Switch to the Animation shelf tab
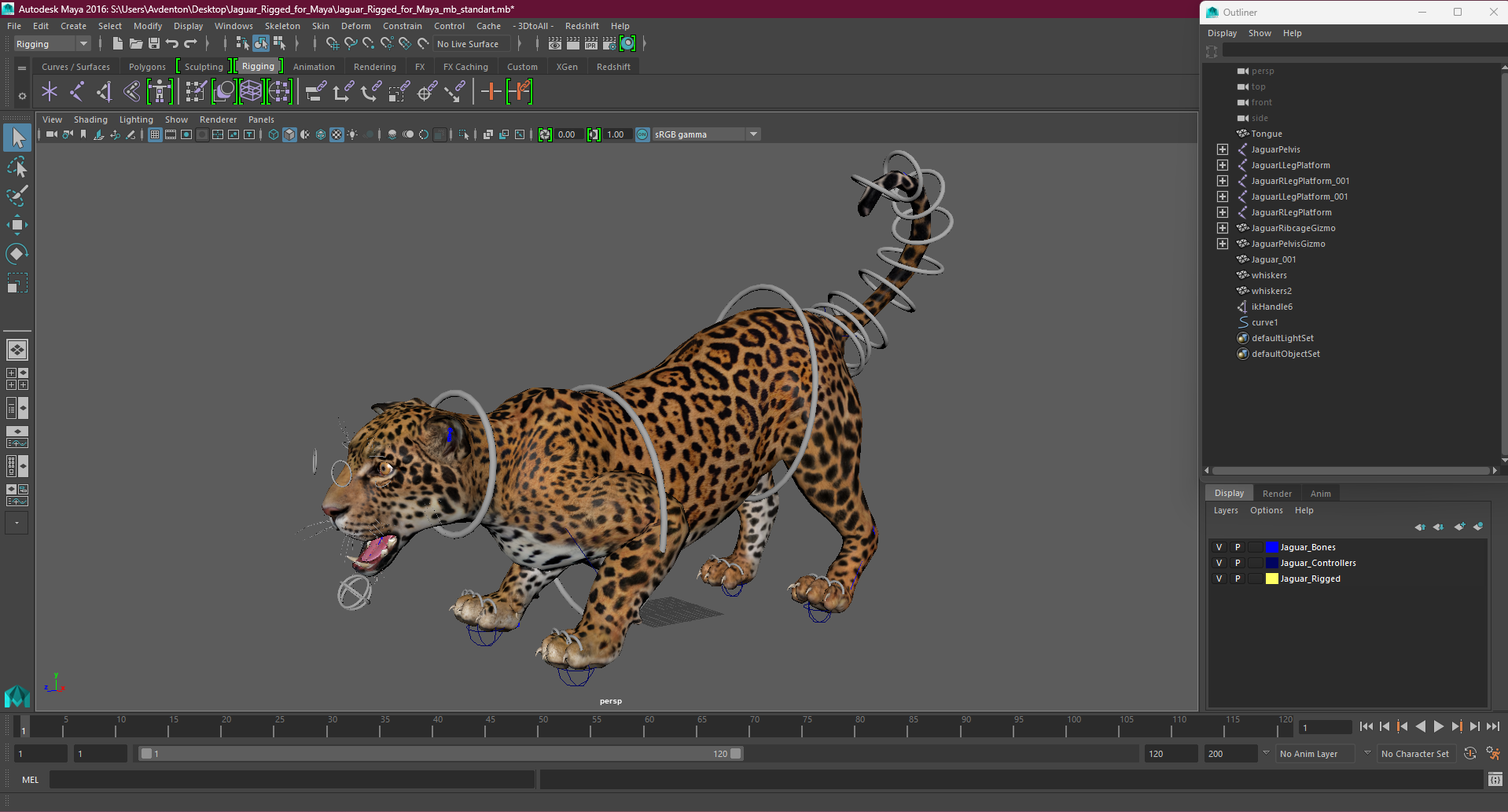This screenshot has height=812, width=1508. pos(314,67)
